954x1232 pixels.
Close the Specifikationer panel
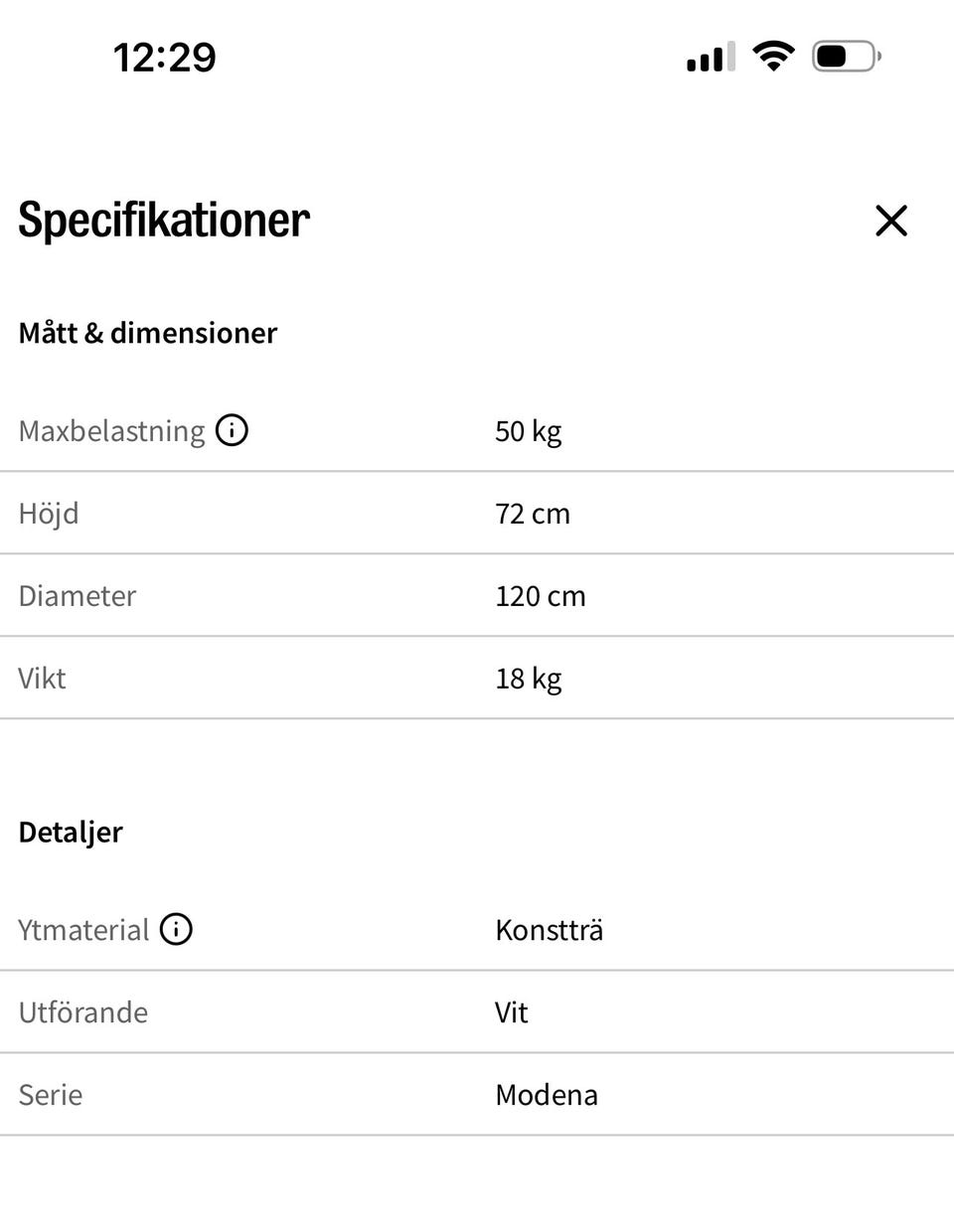click(891, 221)
